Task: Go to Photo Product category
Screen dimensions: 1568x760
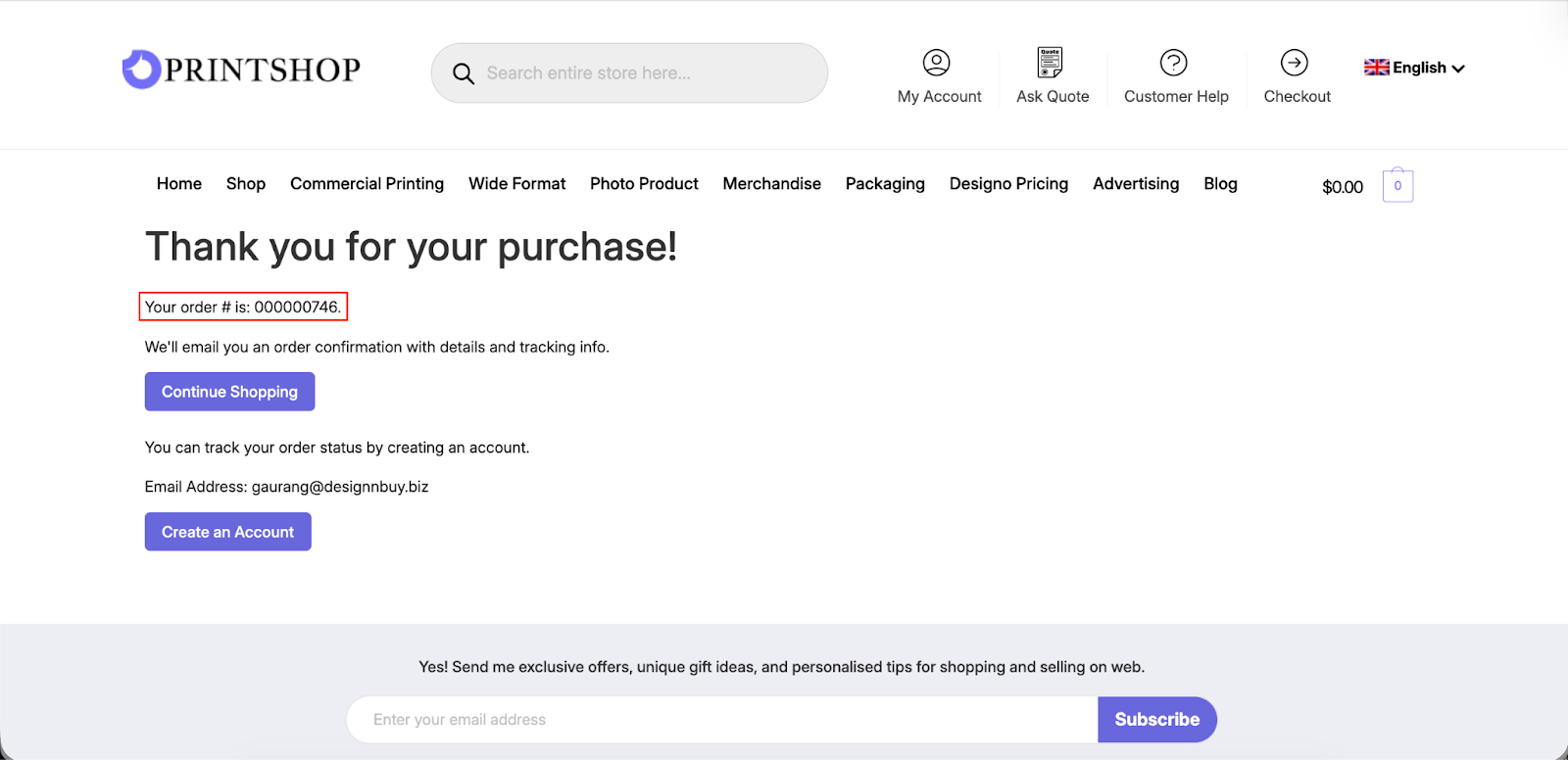Action: pos(644,184)
